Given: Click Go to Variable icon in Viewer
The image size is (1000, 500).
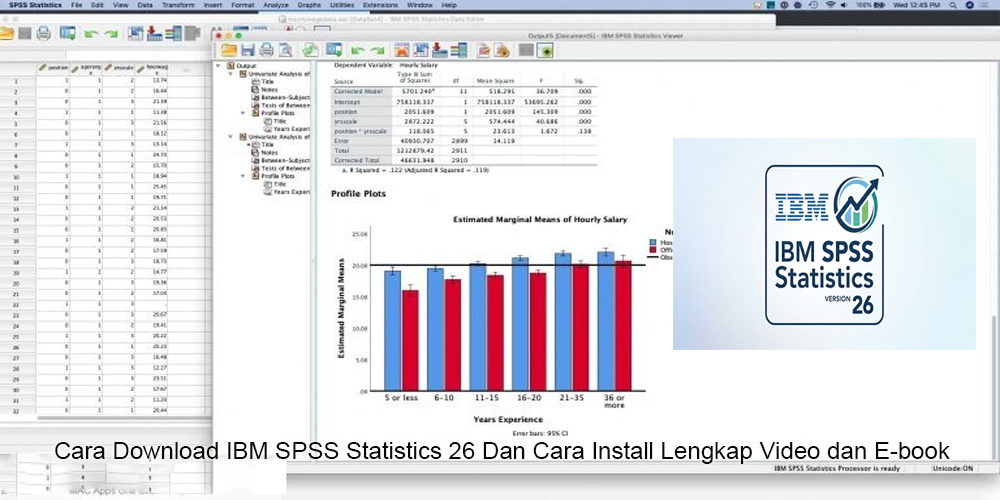Looking at the screenshot, I should [439, 50].
